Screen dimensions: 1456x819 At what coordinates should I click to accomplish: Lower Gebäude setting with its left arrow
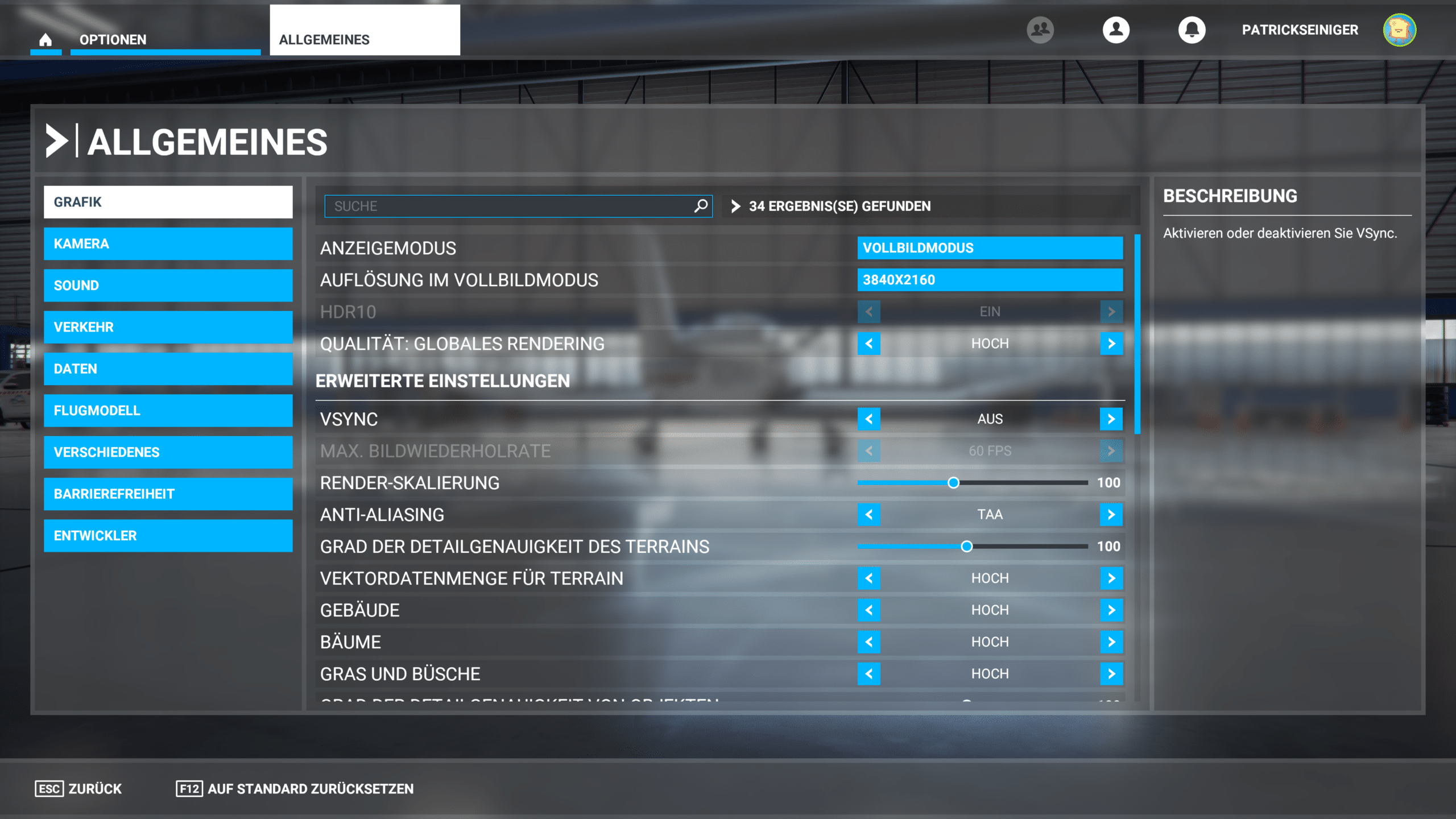coord(868,610)
